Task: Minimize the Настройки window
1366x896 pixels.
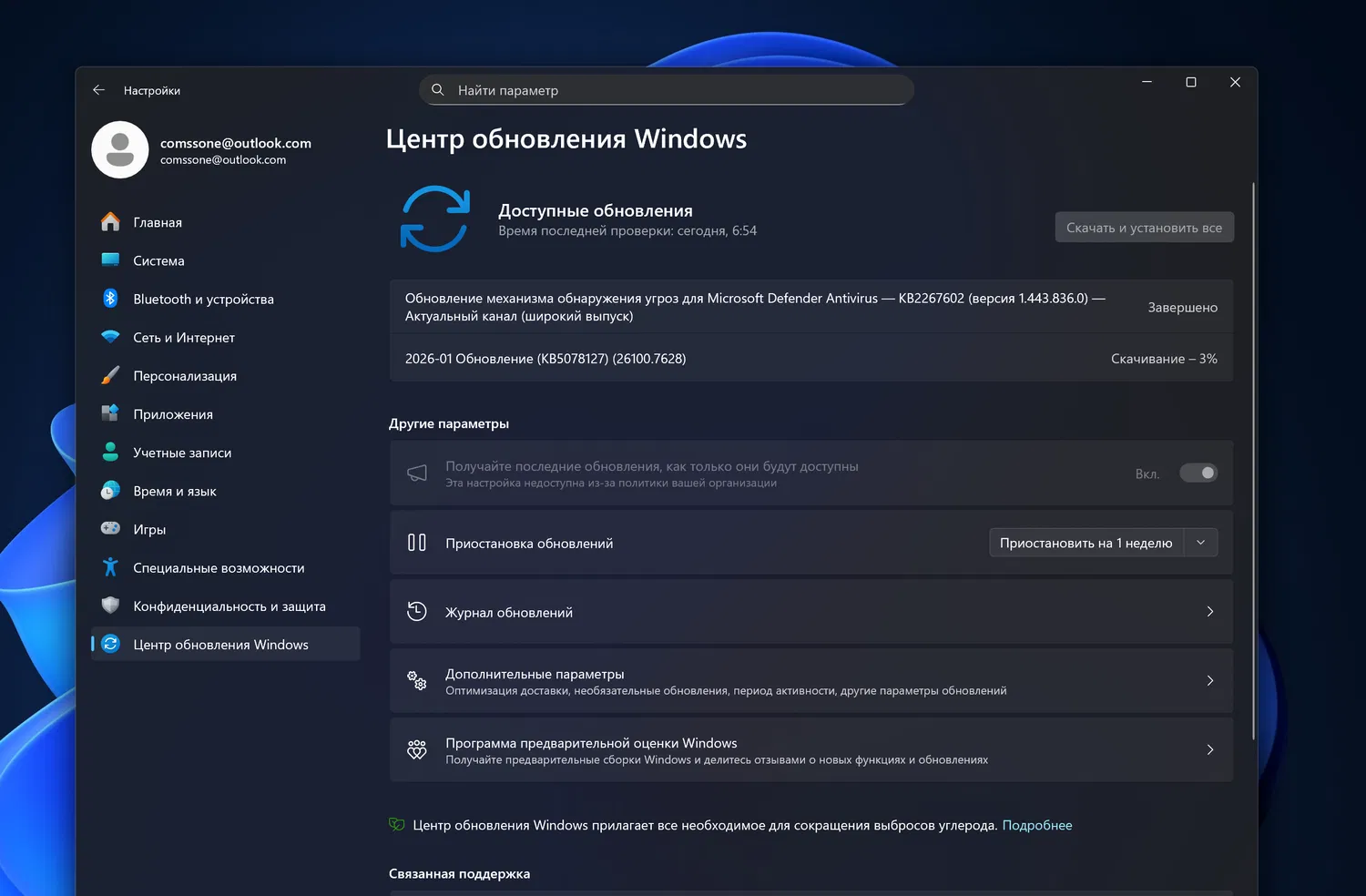Action: point(1147,82)
